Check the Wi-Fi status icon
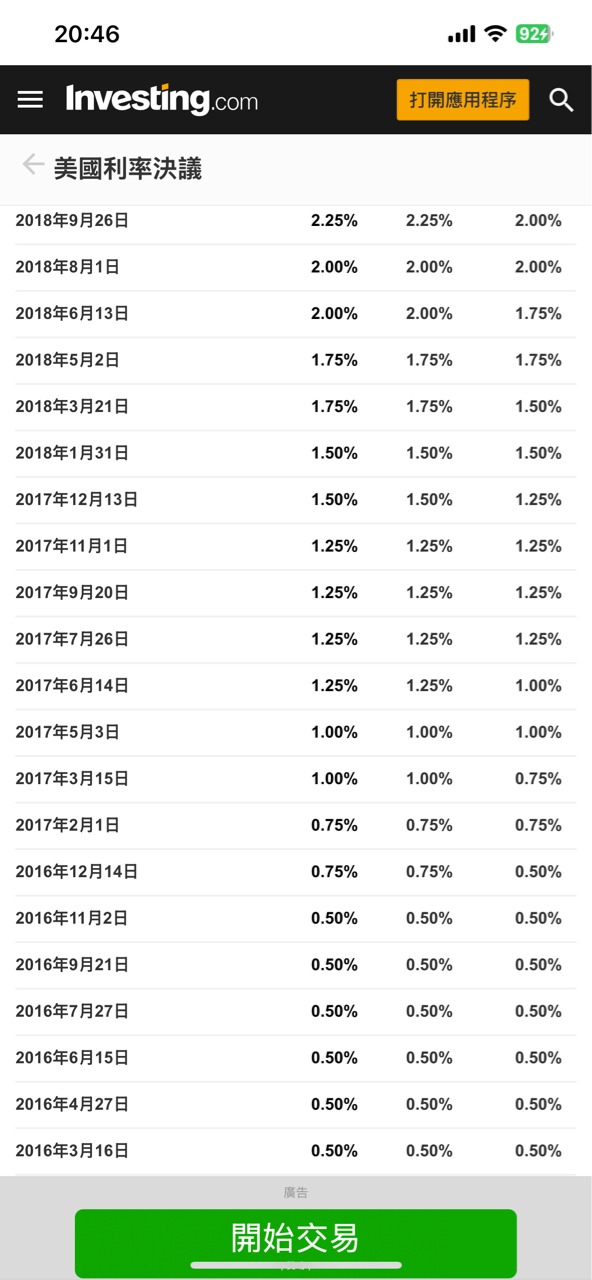The height and width of the screenshot is (1280, 592). pos(497,33)
